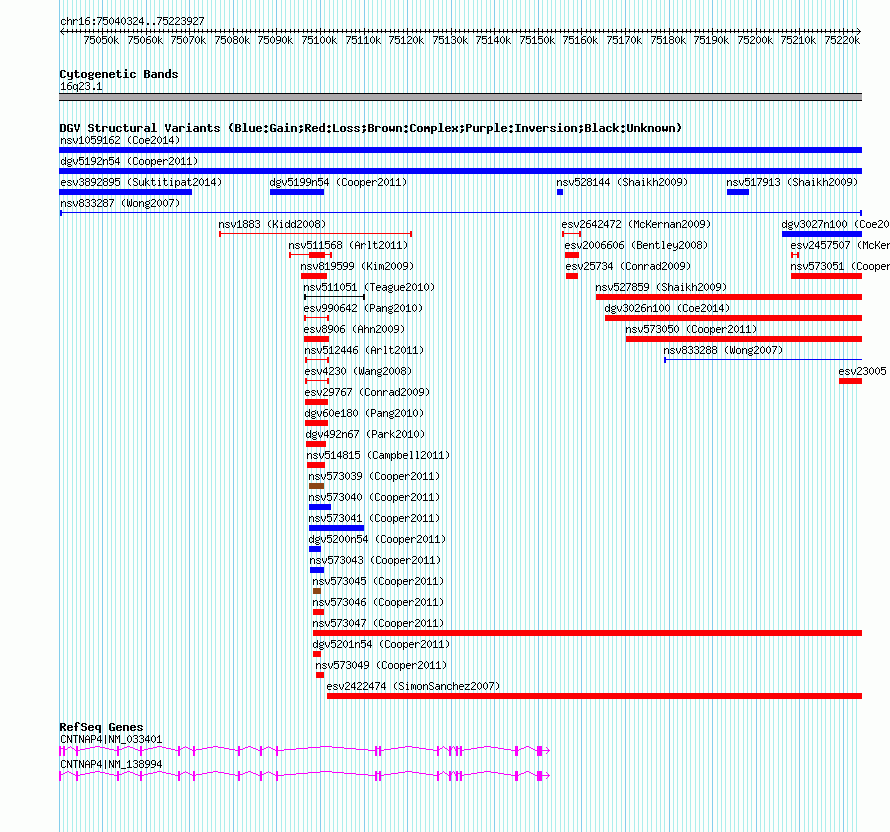Viewport: 890px width, 832px height.
Task: Click the blue gain bar under nsv573041
Action: pos(336,528)
